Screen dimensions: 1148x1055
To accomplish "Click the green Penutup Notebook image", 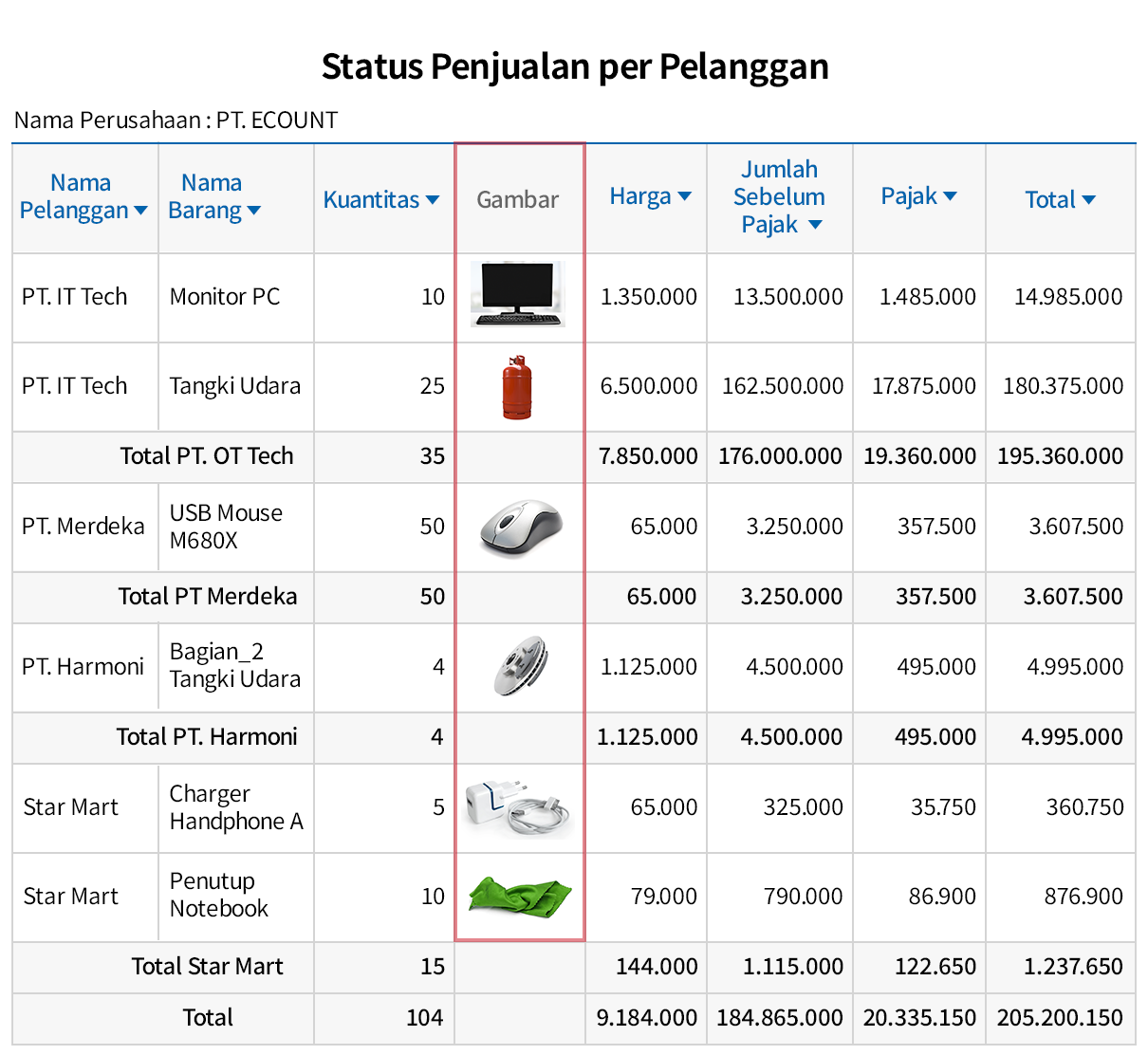I will point(518,896).
